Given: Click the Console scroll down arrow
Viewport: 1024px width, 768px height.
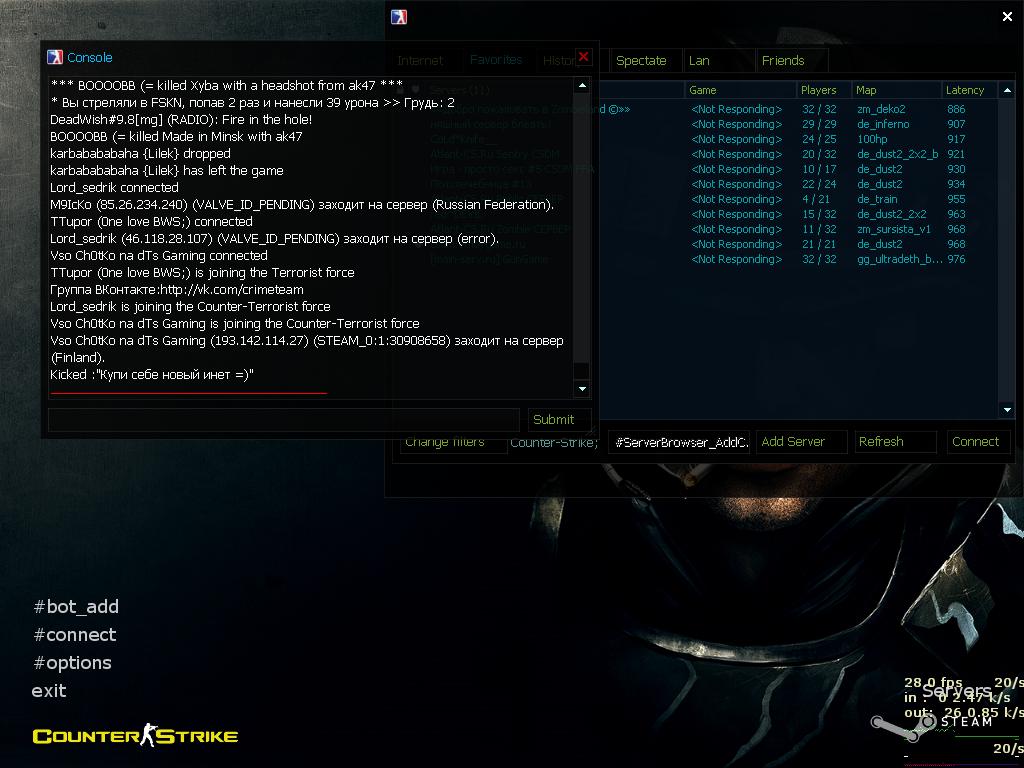Looking at the screenshot, I should 582,389.
